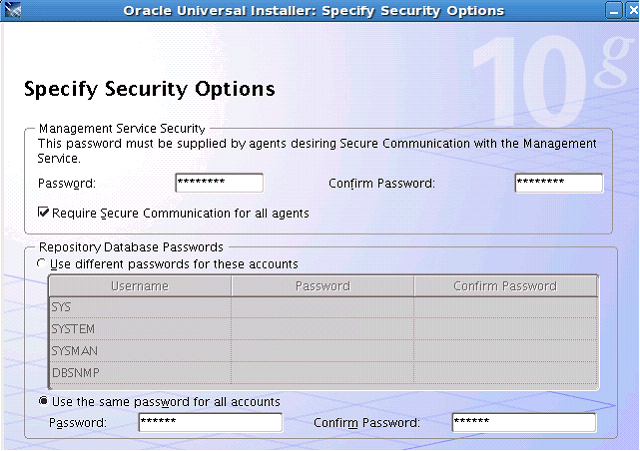Viewport: 640px width, 451px height.
Task: Select the SYS username row
Action: tap(139, 307)
